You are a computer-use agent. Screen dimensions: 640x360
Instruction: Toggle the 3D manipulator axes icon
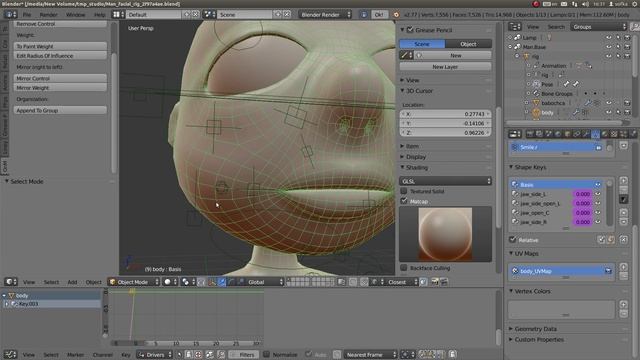pyautogui.click(x=212, y=282)
